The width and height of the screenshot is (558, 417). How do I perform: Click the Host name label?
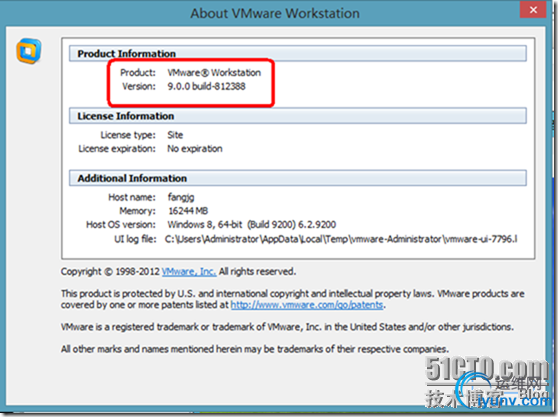(x=132, y=197)
